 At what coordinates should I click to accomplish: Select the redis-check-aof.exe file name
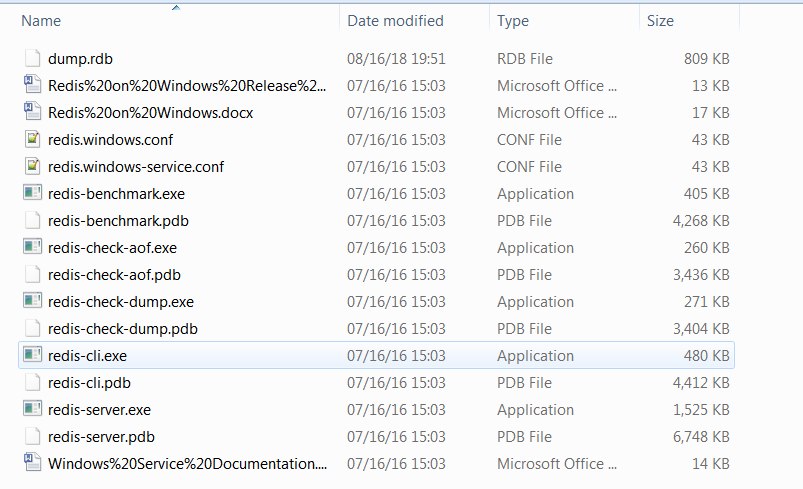pyautogui.click(x=112, y=248)
